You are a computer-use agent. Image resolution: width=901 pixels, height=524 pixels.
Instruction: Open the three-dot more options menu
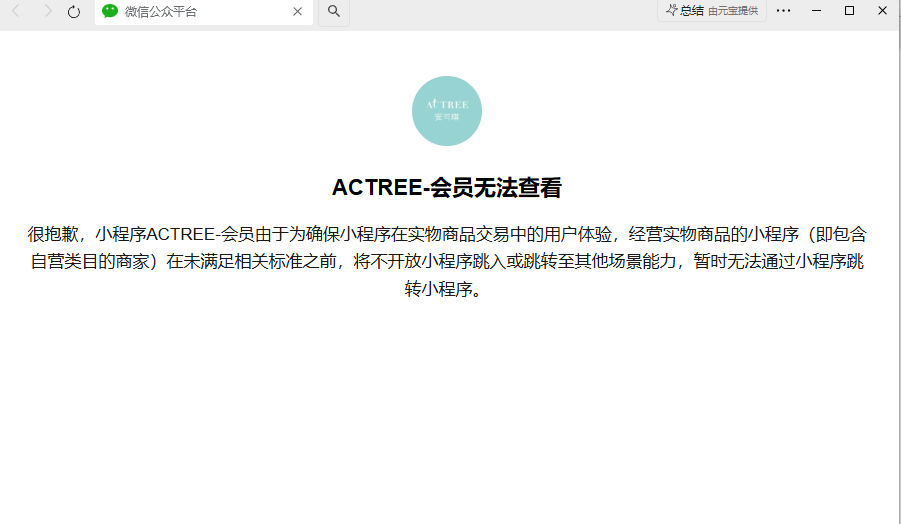tap(784, 10)
